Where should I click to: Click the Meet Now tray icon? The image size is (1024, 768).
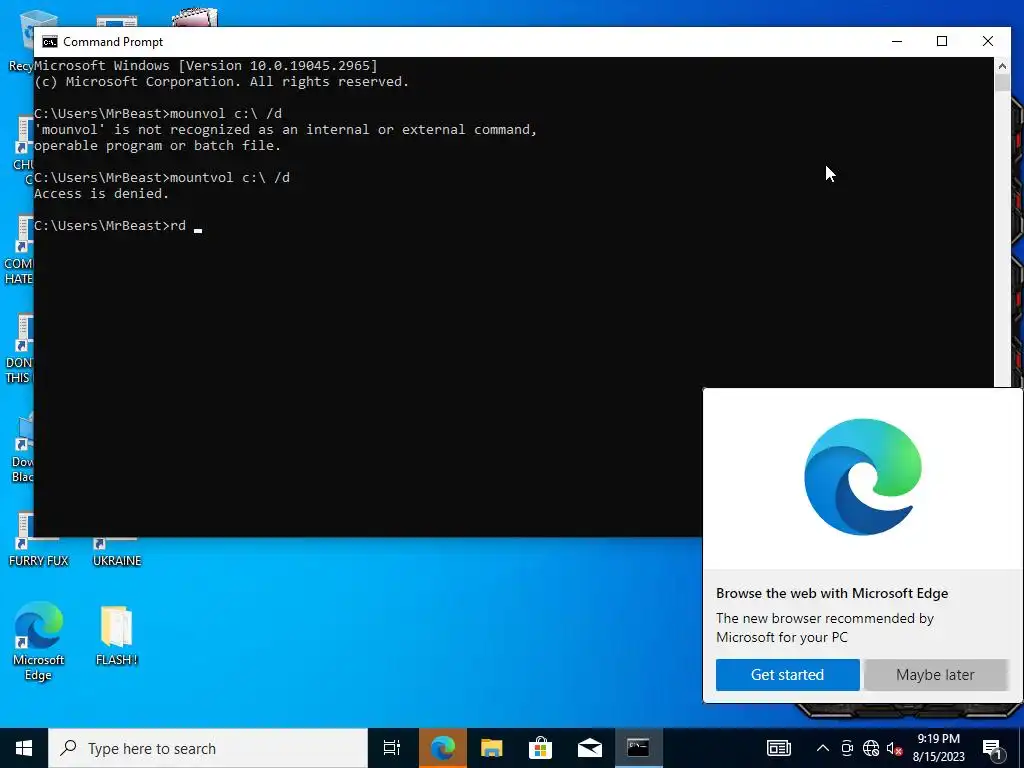847,748
